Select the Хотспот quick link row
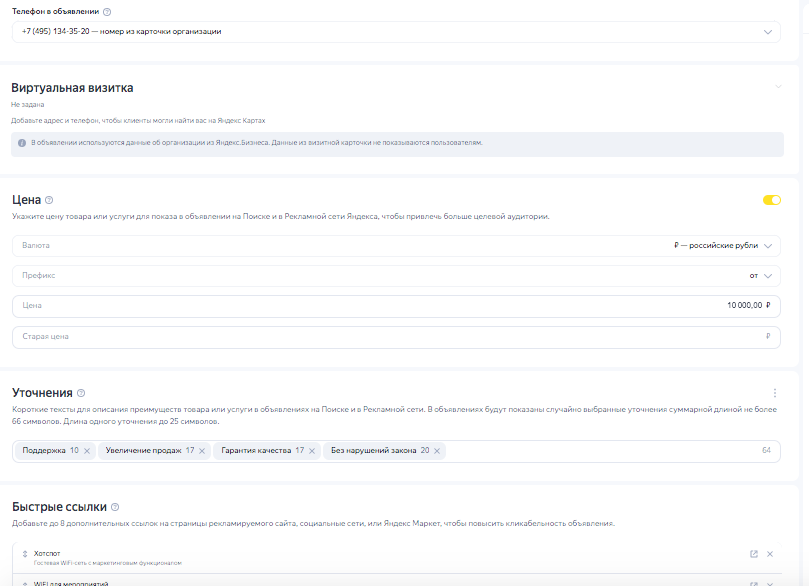Screen dimensions: 809x586 [x=397, y=558]
